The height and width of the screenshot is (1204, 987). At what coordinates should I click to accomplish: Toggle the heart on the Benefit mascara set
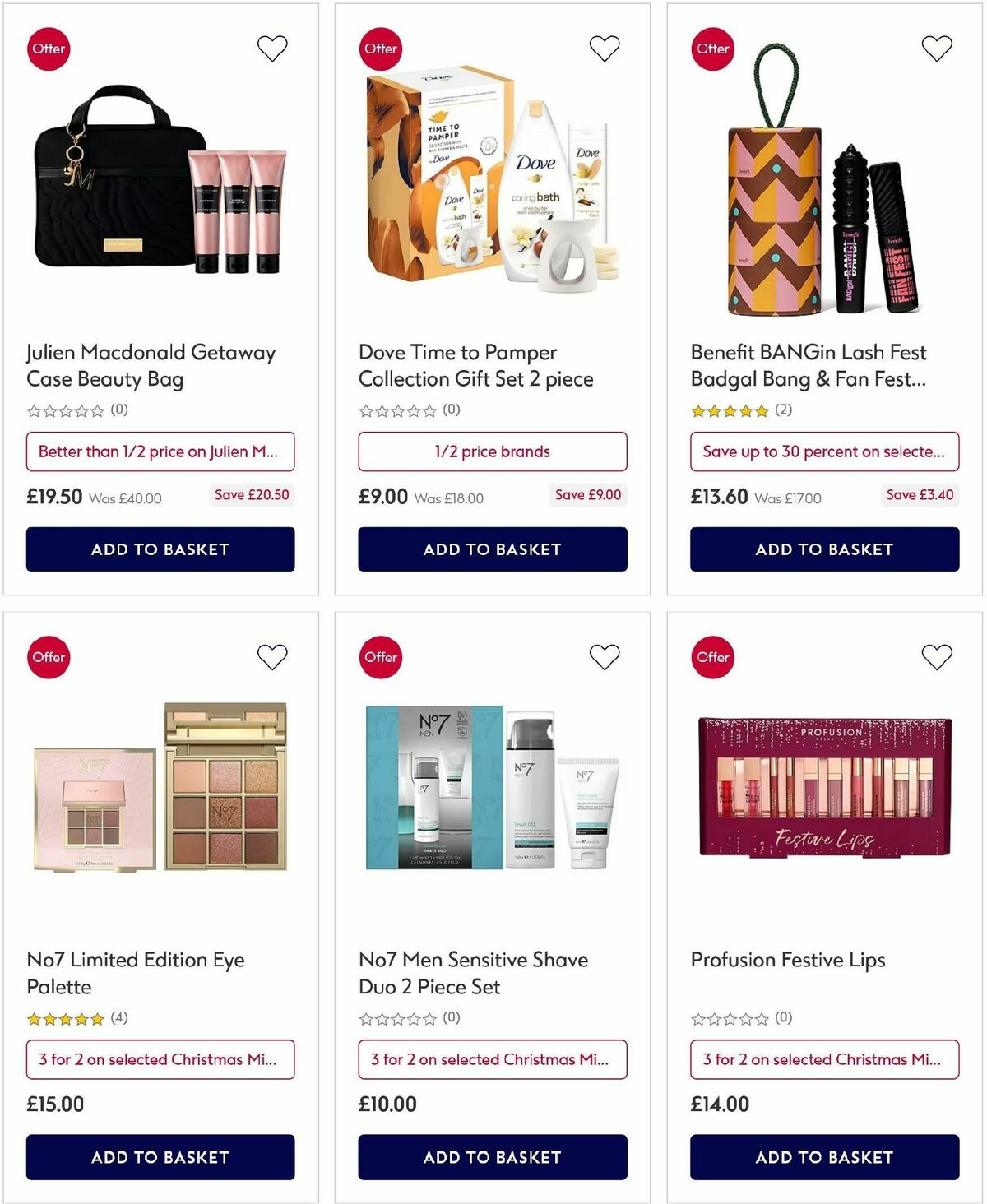[x=937, y=48]
